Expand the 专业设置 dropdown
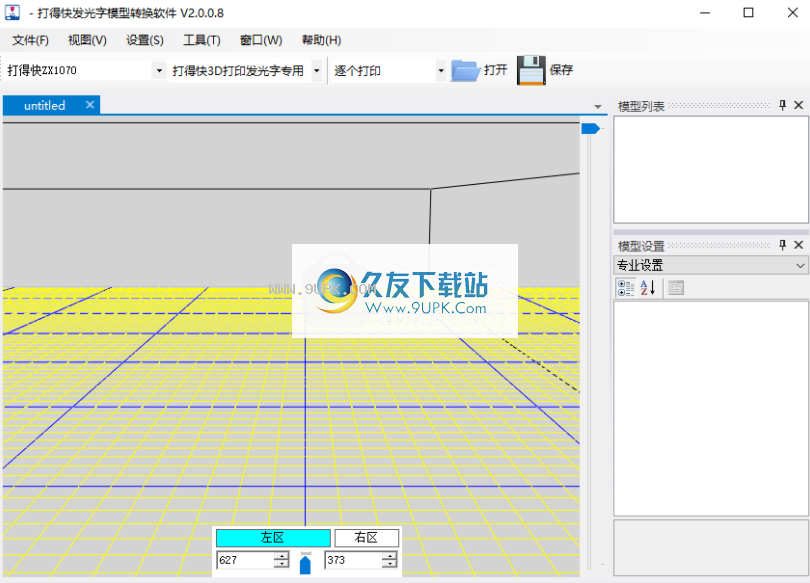This screenshot has width=810, height=583. 800,265
